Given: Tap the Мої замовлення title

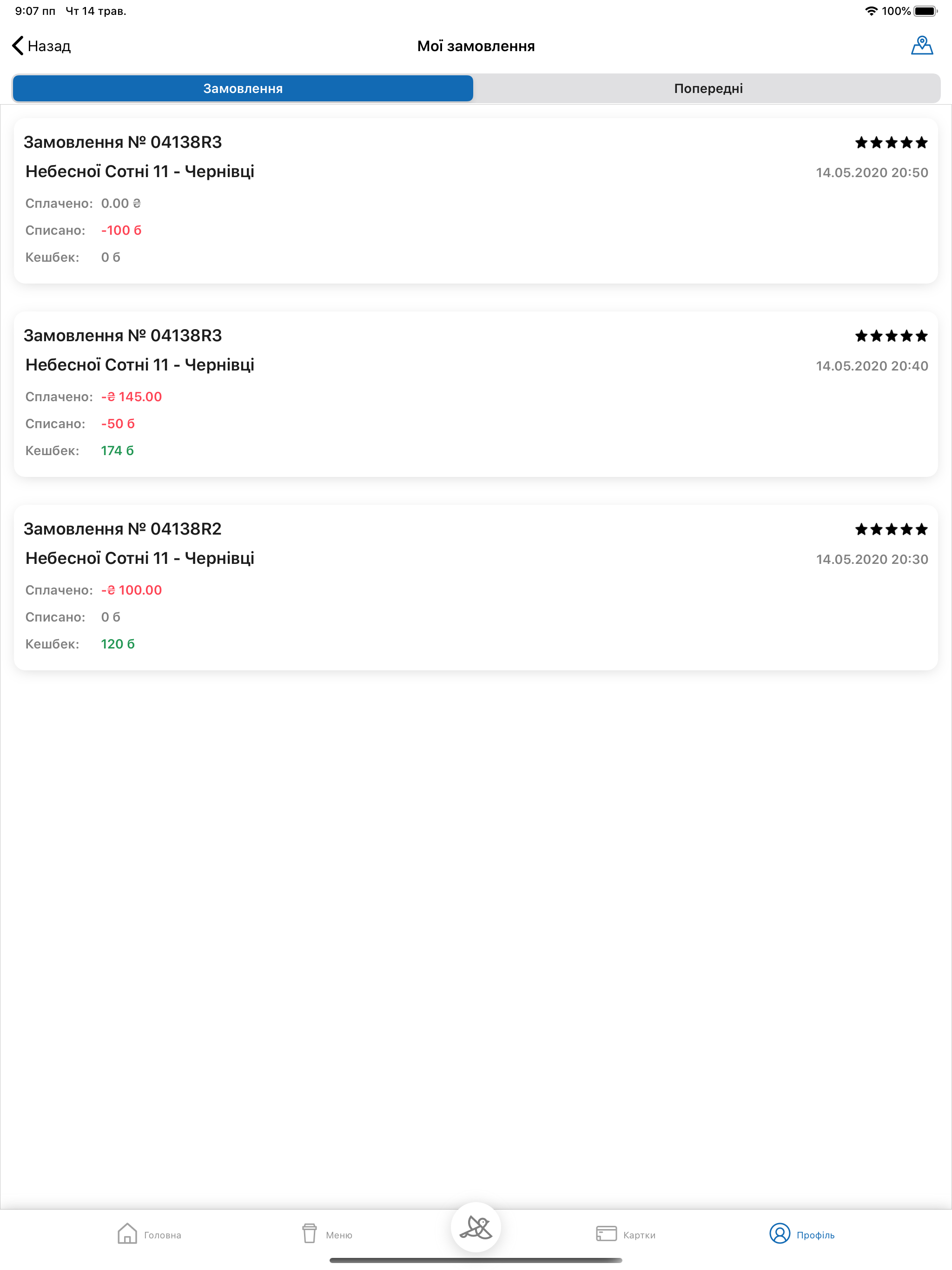Looking at the screenshot, I should (476, 46).
